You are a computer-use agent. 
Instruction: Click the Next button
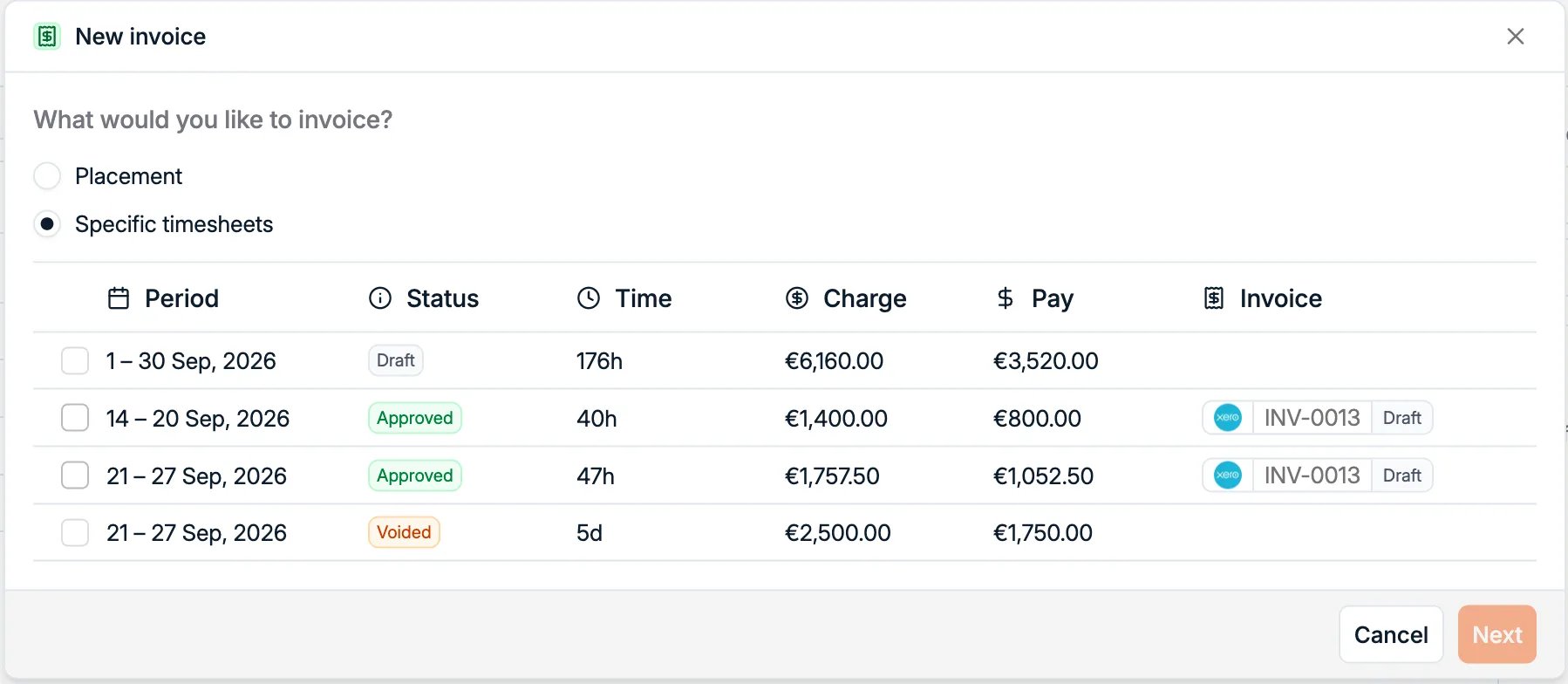[1497, 634]
